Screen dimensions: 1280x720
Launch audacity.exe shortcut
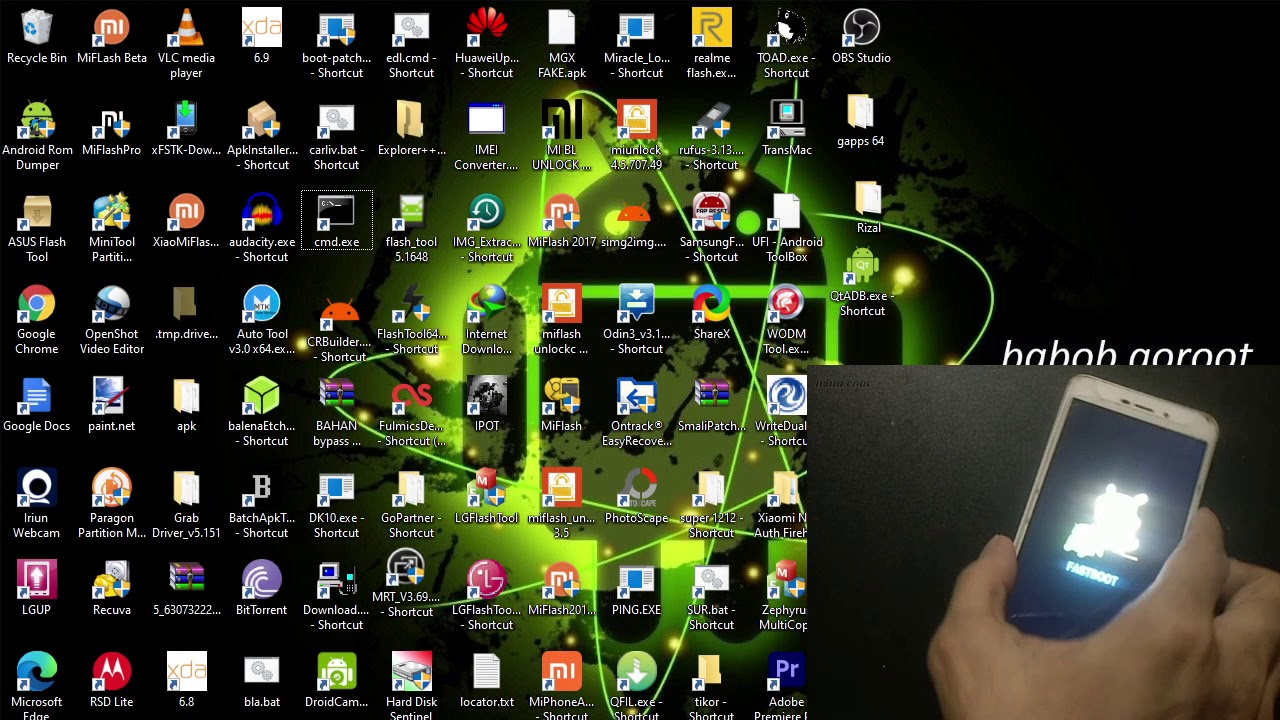tap(261, 213)
